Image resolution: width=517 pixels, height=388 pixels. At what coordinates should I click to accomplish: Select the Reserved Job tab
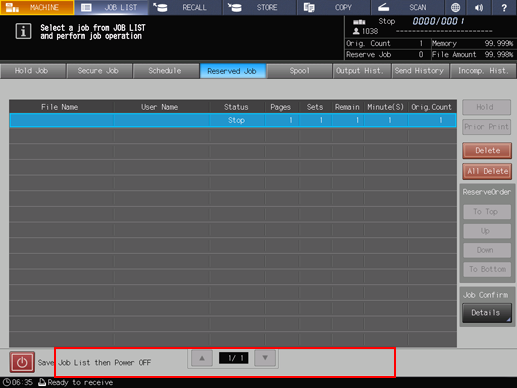[232, 71]
